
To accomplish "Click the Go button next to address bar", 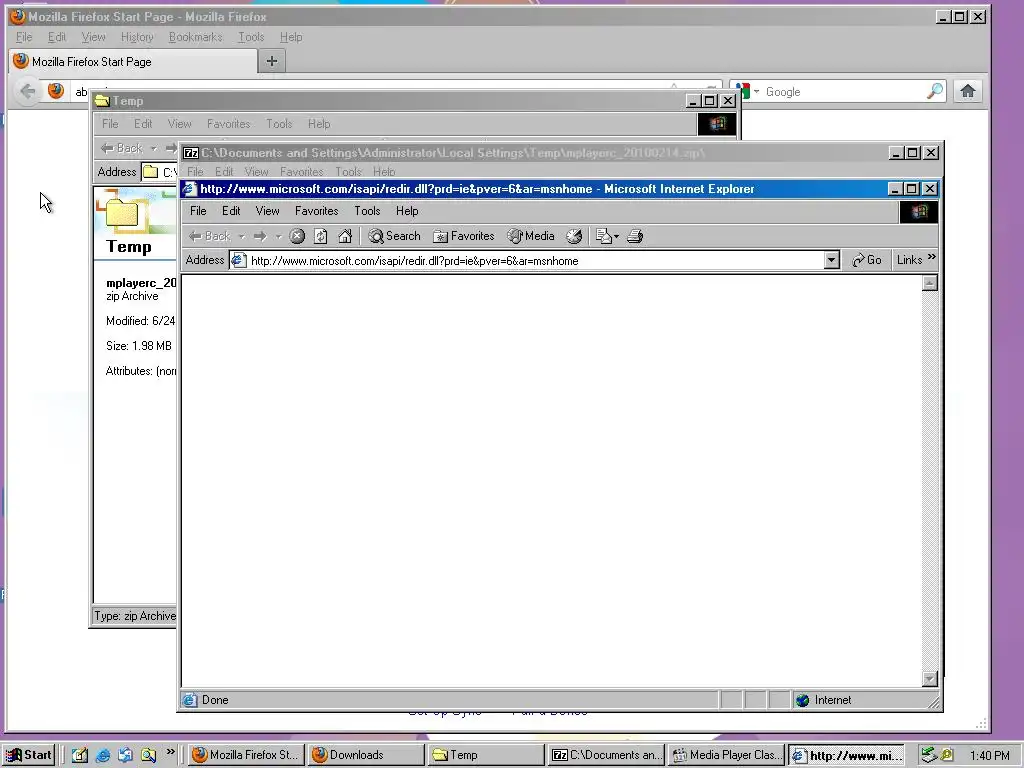I will (867, 260).
